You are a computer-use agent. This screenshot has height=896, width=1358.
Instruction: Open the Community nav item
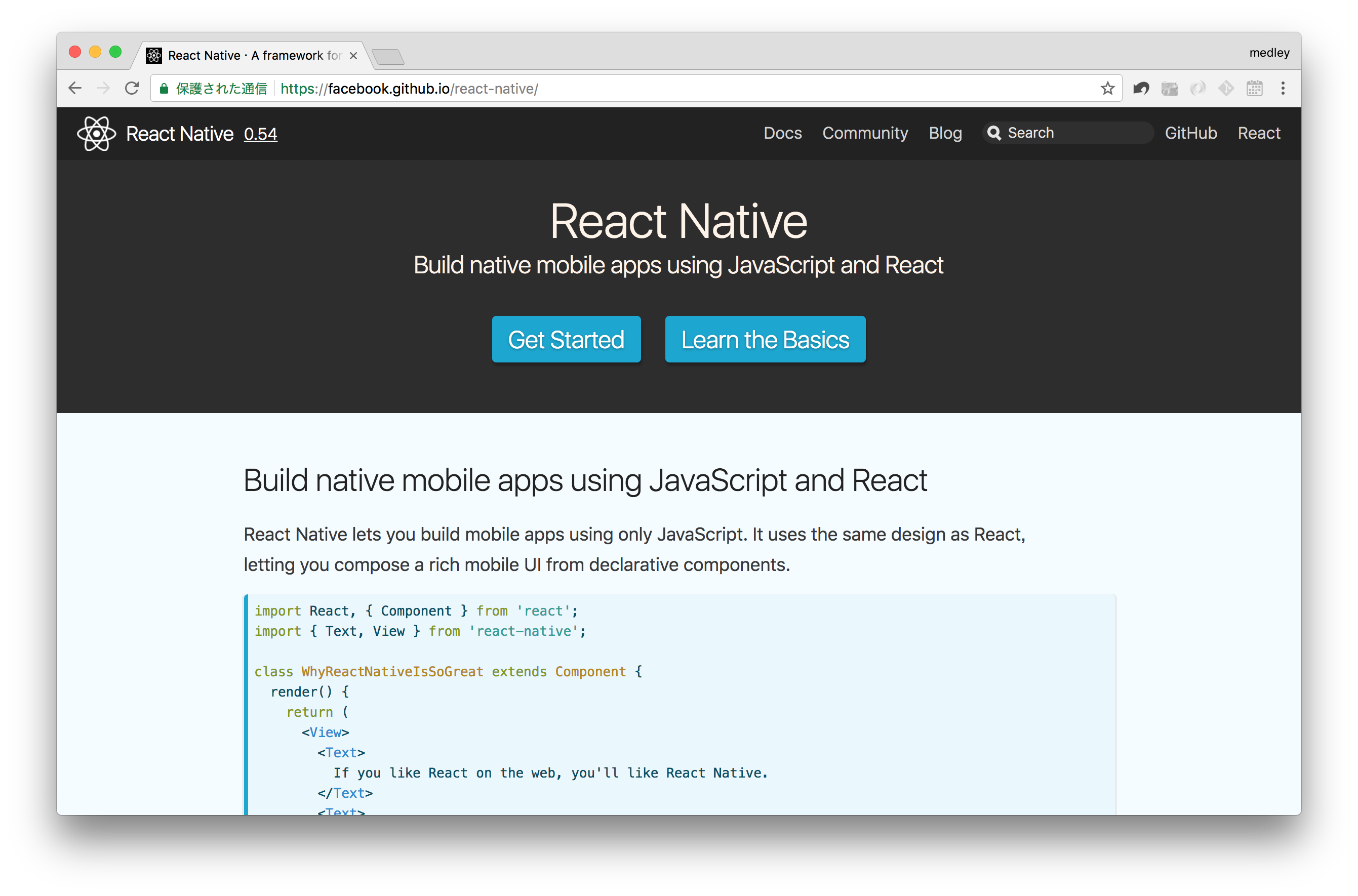pyautogui.click(x=865, y=133)
